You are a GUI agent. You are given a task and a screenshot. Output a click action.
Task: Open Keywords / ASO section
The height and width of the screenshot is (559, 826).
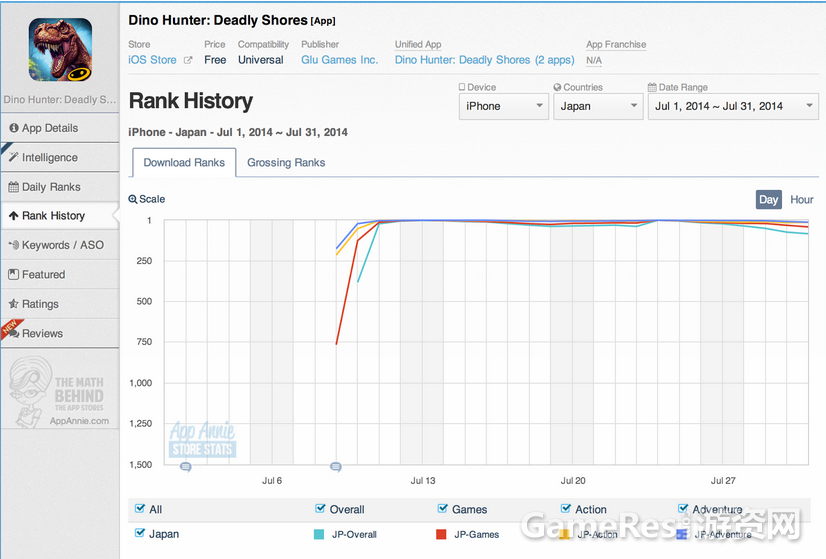coord(60,245)
